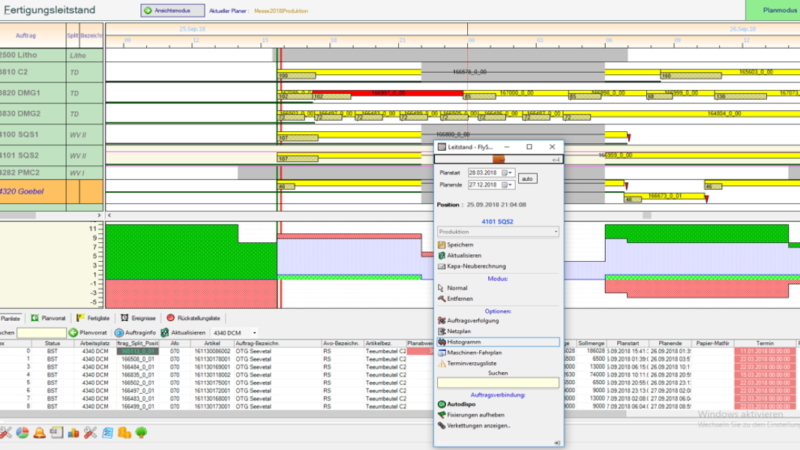Screen dimensions: 800x450
Task: Open Histogramm option
Action: [497, 342]
